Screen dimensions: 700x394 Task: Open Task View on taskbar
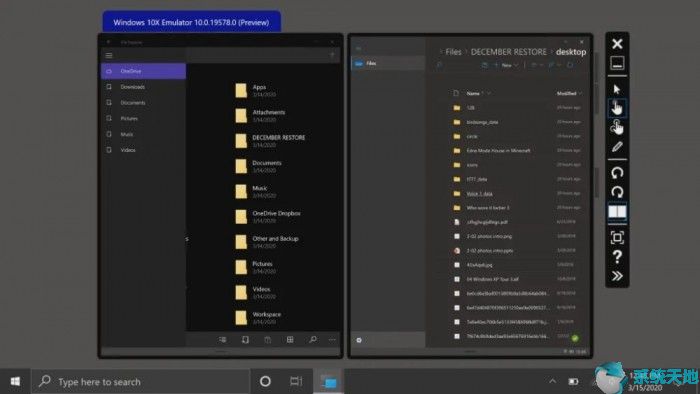[x=296, y=382]
